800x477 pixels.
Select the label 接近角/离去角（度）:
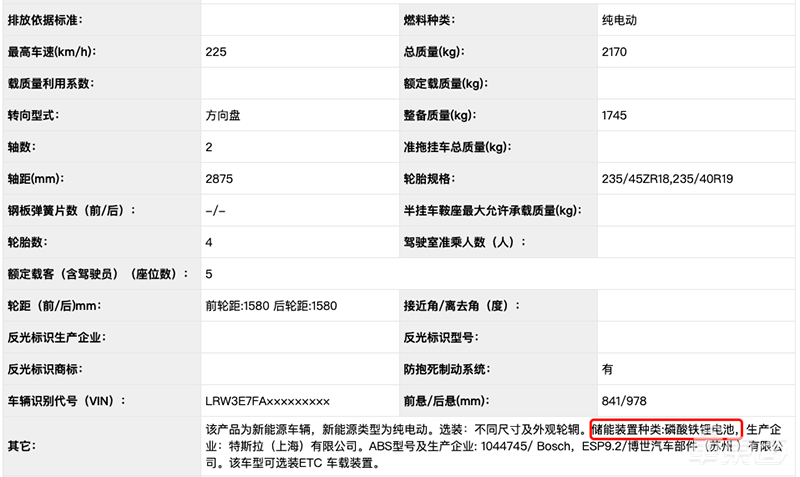(x=462, y=306)
